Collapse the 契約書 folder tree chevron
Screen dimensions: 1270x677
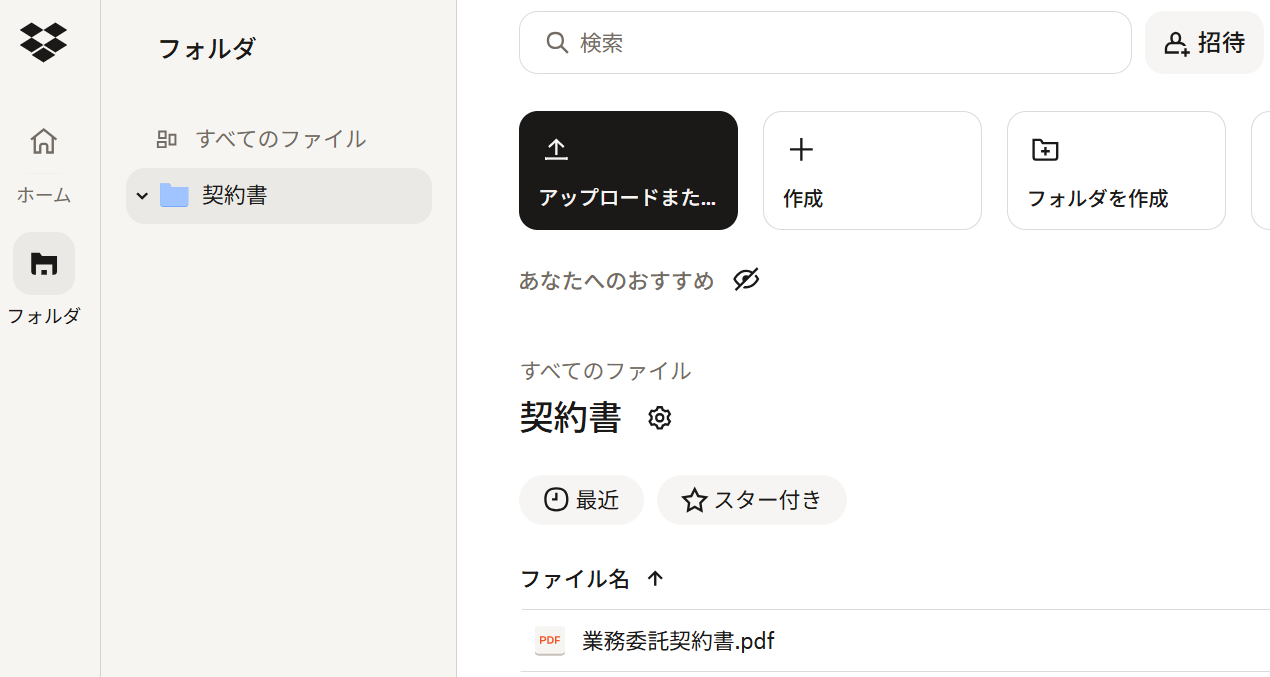click(x=142, y=196)
